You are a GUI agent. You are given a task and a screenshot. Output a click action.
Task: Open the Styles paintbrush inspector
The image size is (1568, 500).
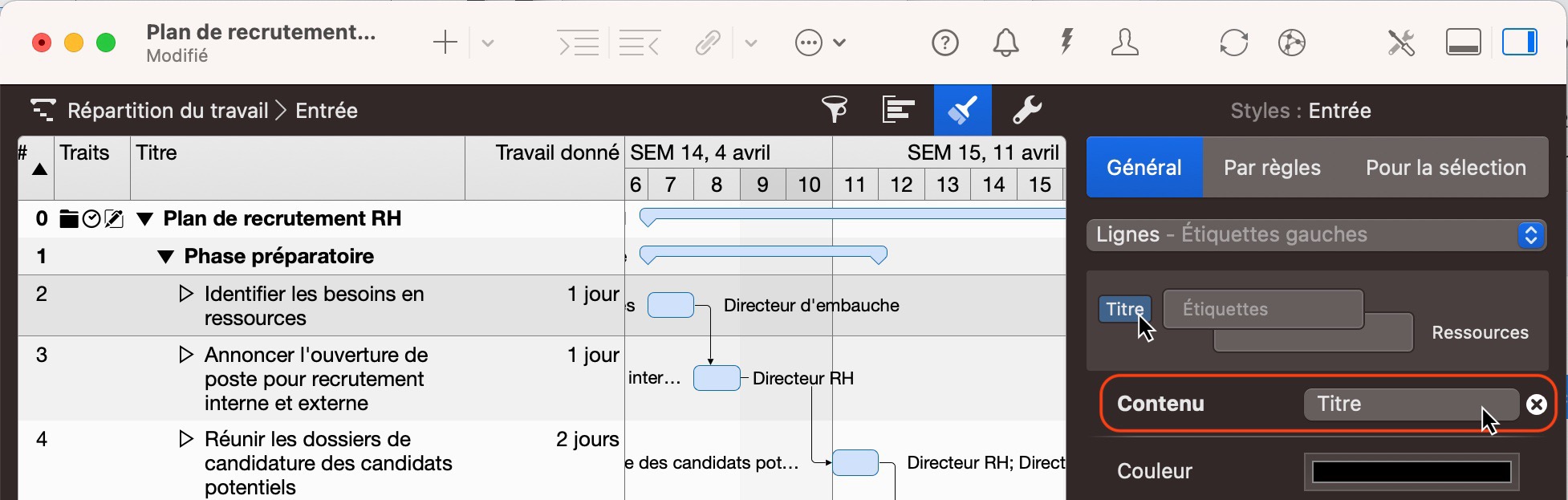tap(962, 110)
